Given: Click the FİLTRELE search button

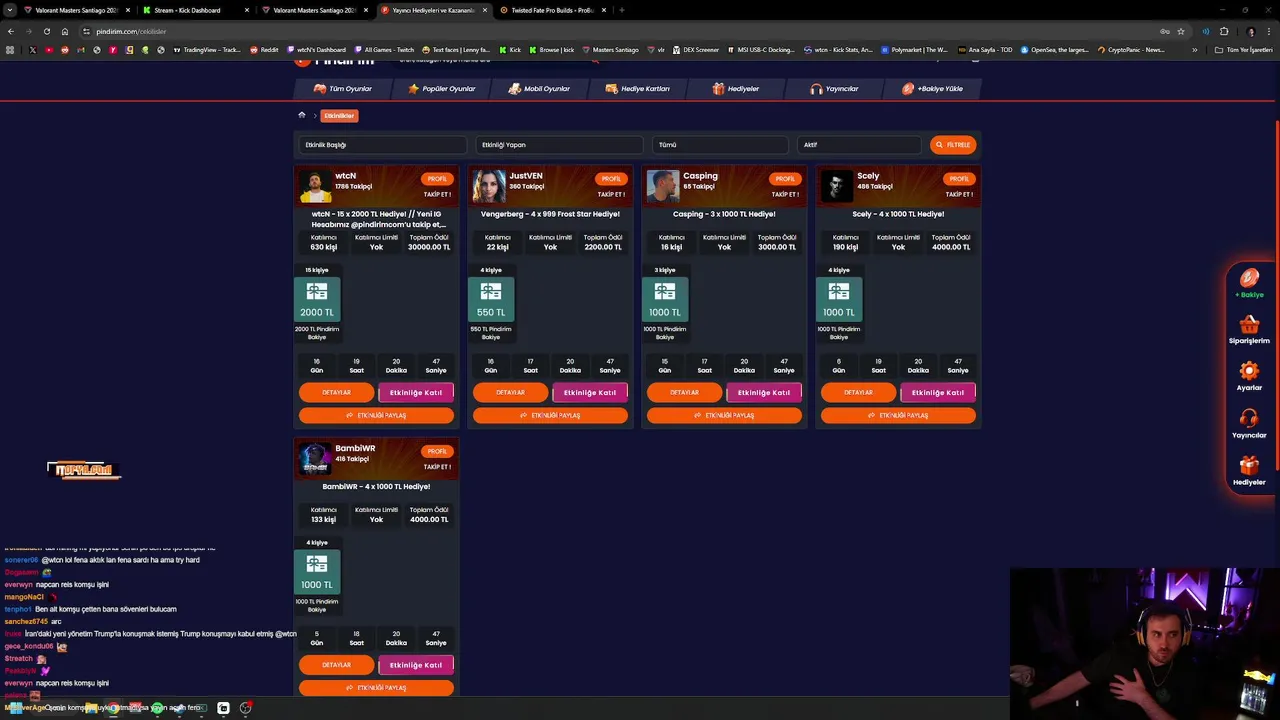Looking at the screenshot, I should [x=953, y=145].
